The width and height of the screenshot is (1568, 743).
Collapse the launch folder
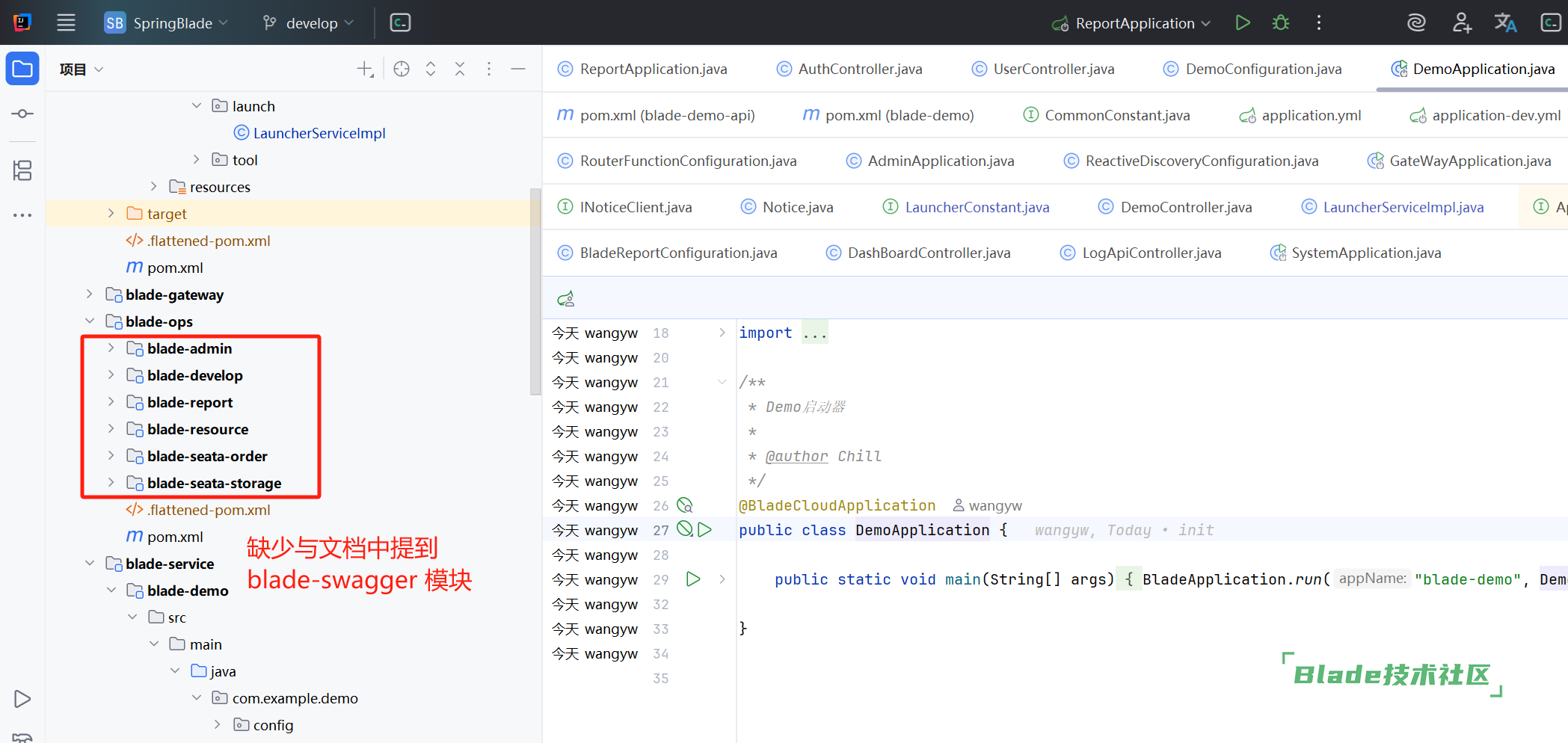[197, 106]
